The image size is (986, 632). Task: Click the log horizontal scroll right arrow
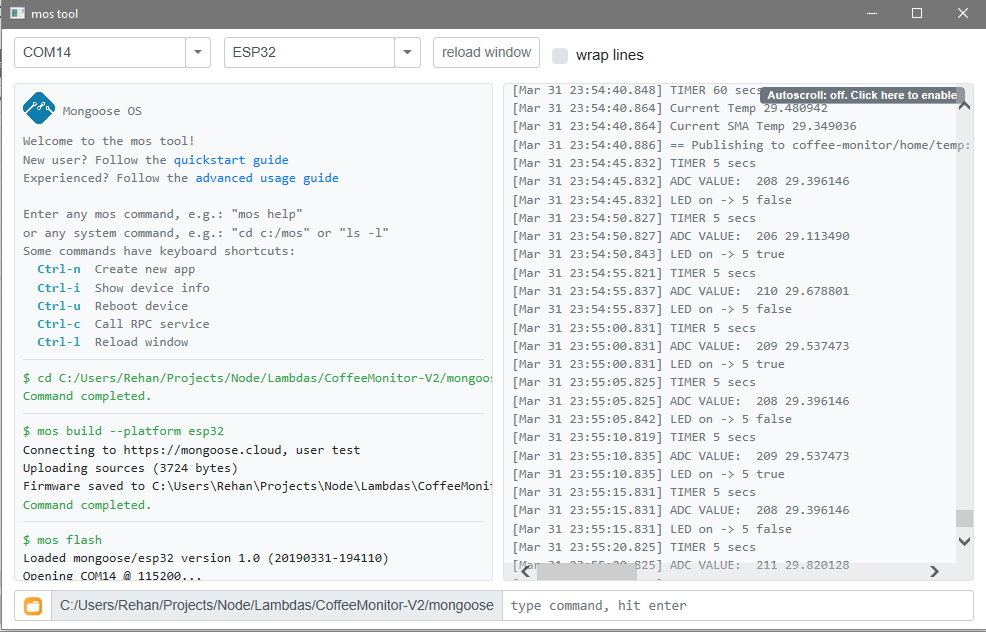(x=934, y=571)
